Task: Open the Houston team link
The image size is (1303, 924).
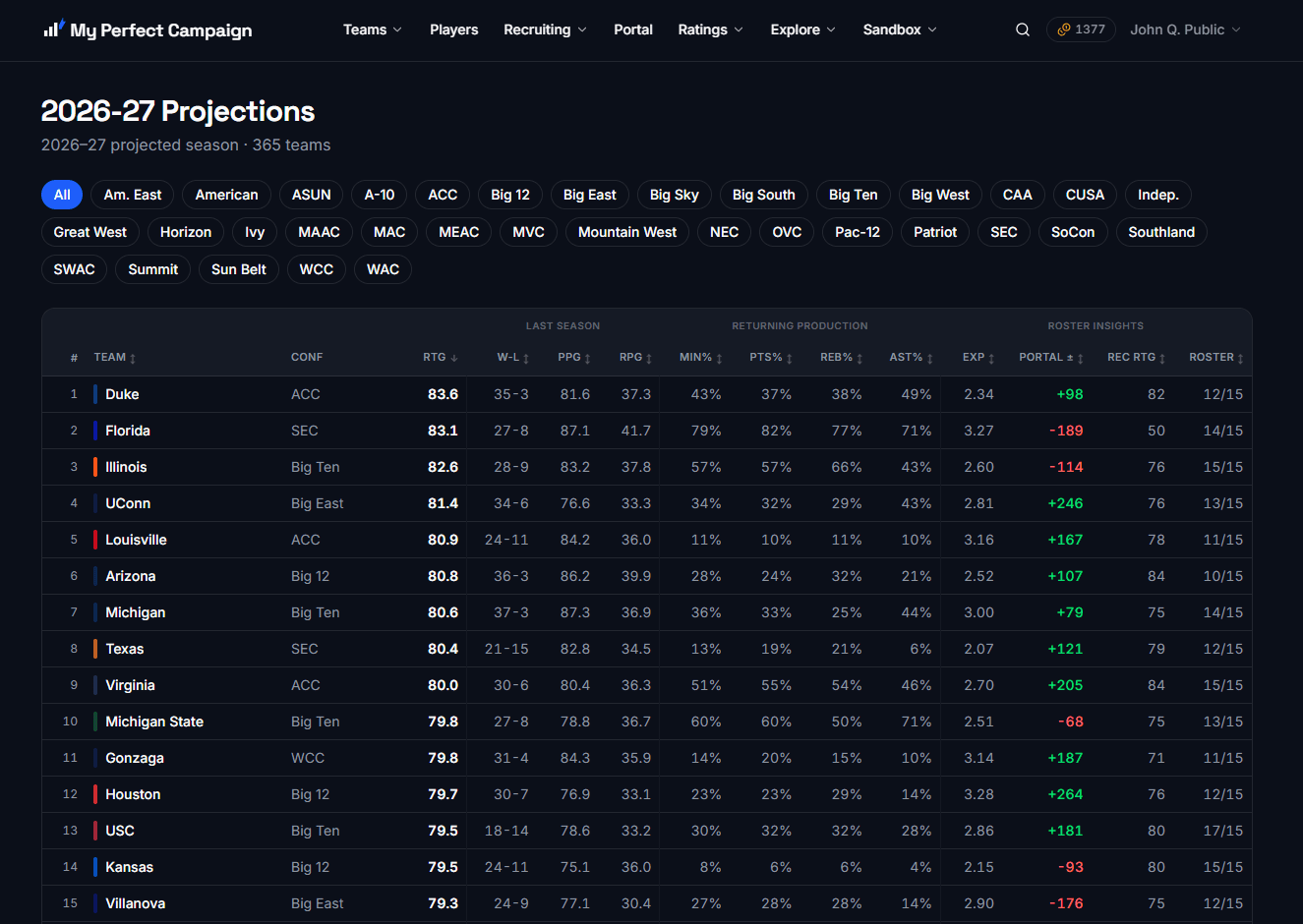Action: pos(133,794)
